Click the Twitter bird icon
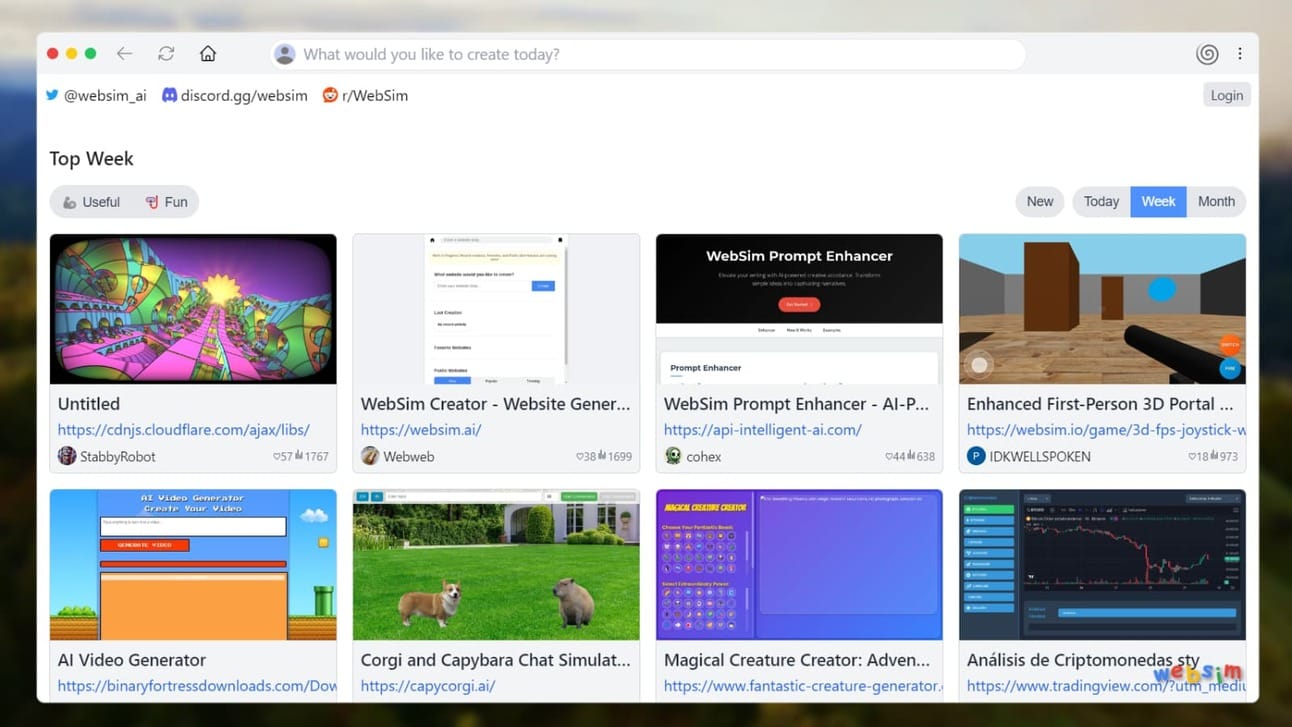 pos(52,95)
